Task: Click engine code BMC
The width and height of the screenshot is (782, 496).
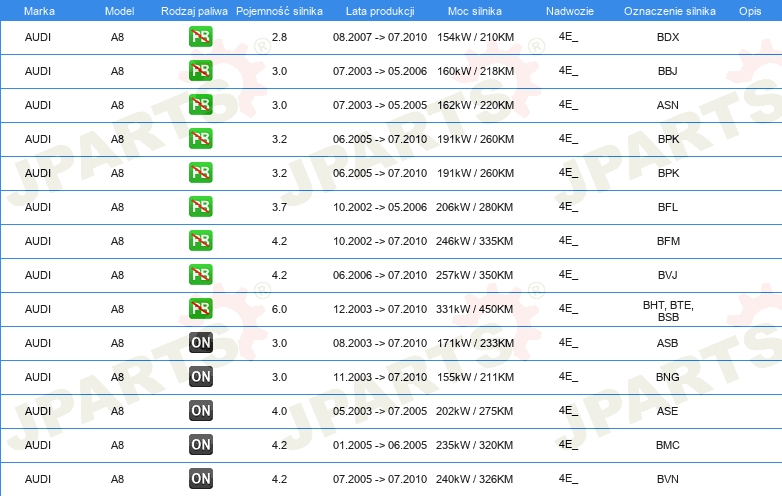Action: pyautogui.click(x=668, y=445)
